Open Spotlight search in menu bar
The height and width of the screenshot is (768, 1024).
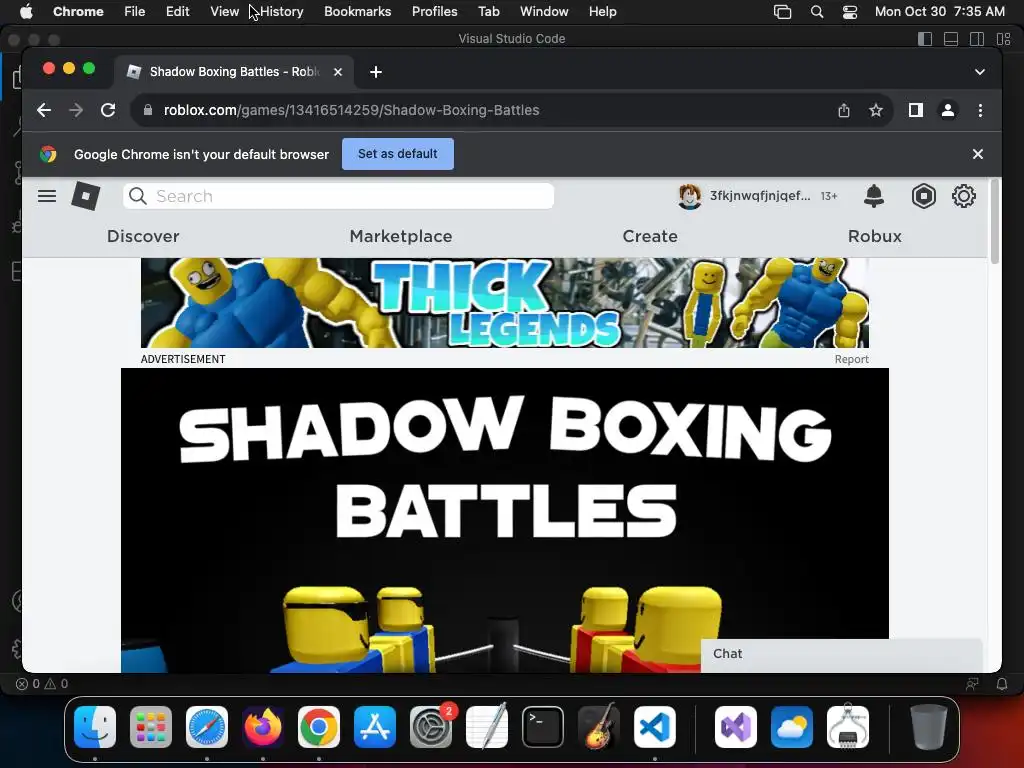(x=816, y=12)
